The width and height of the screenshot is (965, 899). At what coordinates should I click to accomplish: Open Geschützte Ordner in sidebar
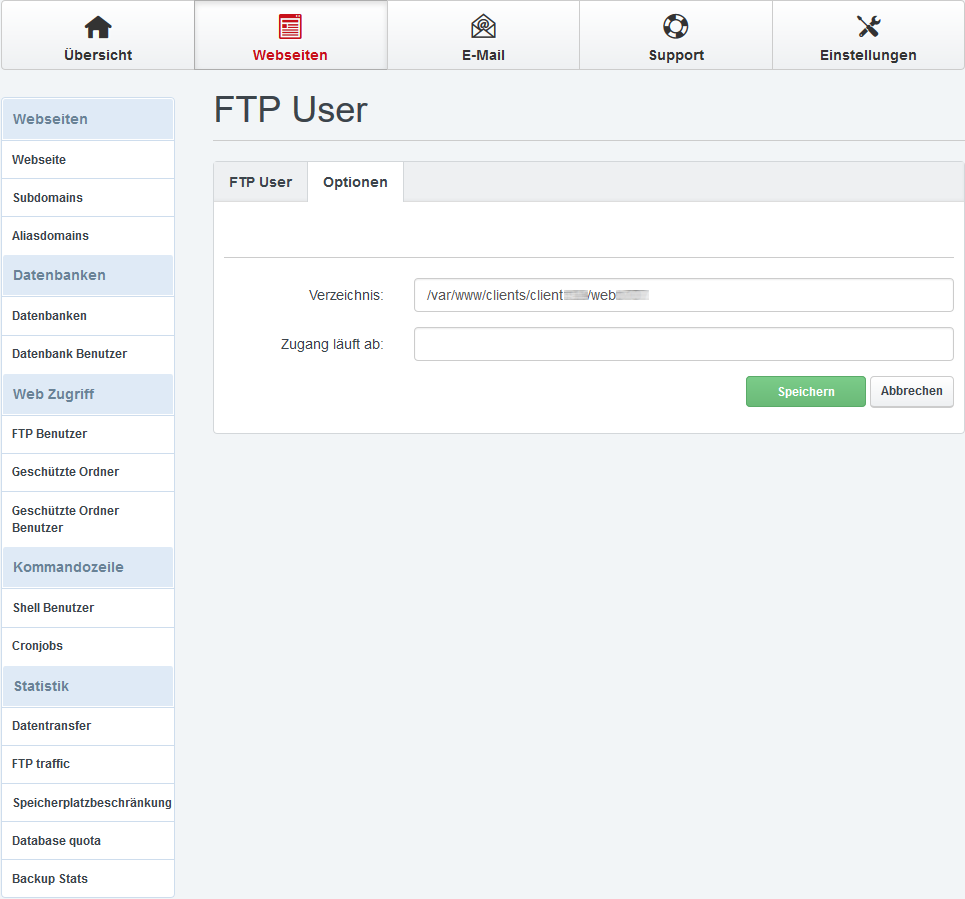point(66,472)
